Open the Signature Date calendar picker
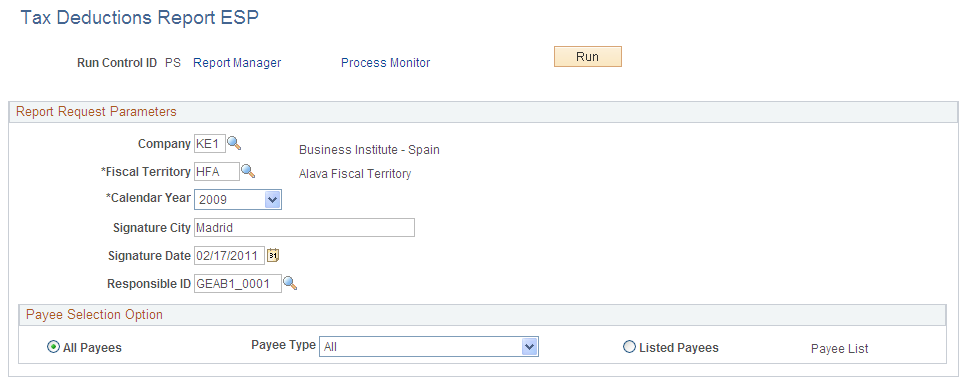This screenshot has height=385, width=969. [x=273, y=255]
